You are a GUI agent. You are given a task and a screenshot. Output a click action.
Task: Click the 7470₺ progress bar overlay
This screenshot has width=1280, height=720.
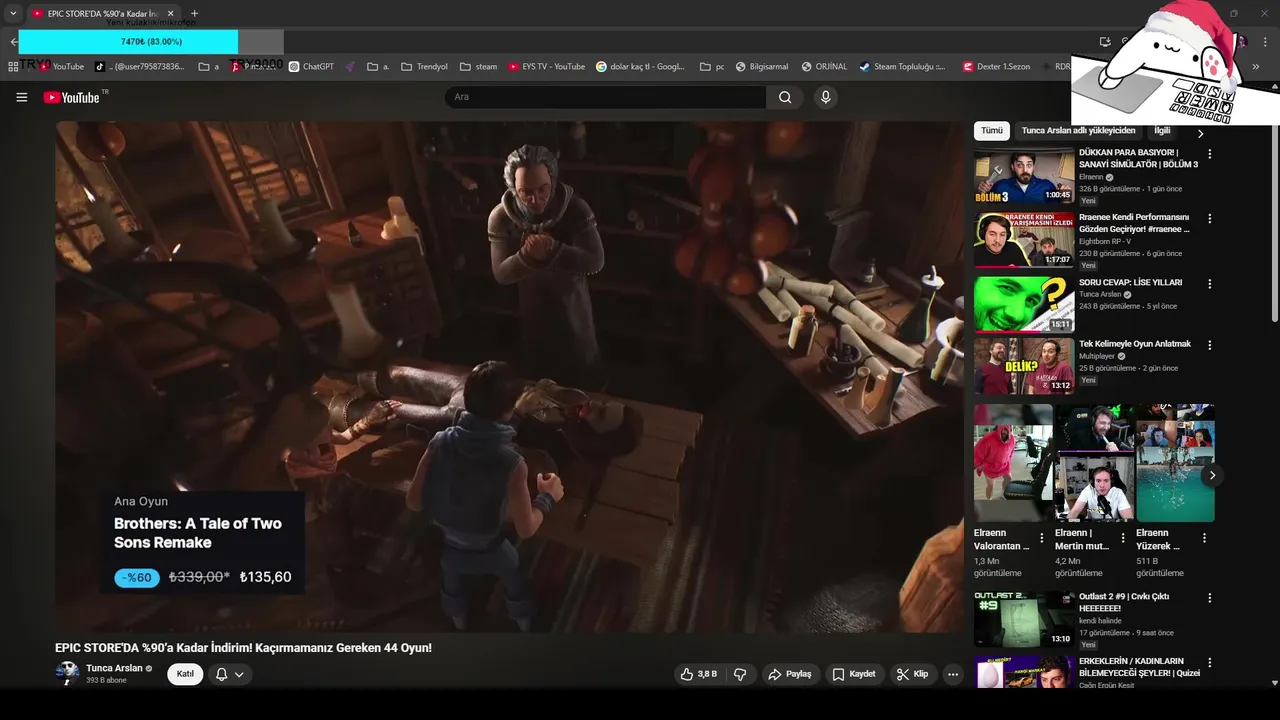coord(151,42)
